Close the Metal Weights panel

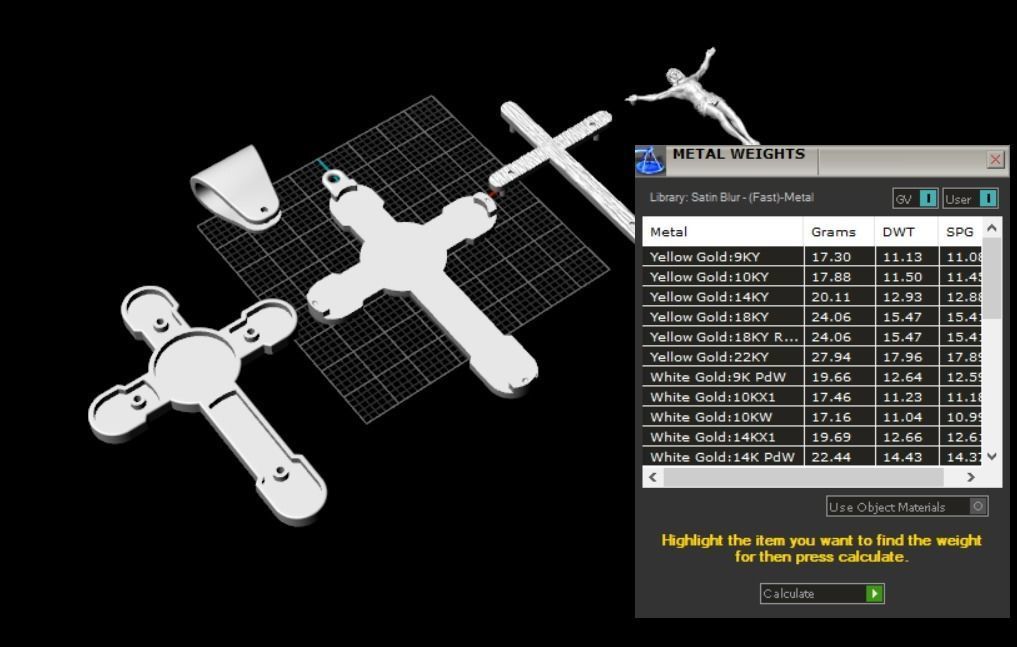[x=996, y=159]
